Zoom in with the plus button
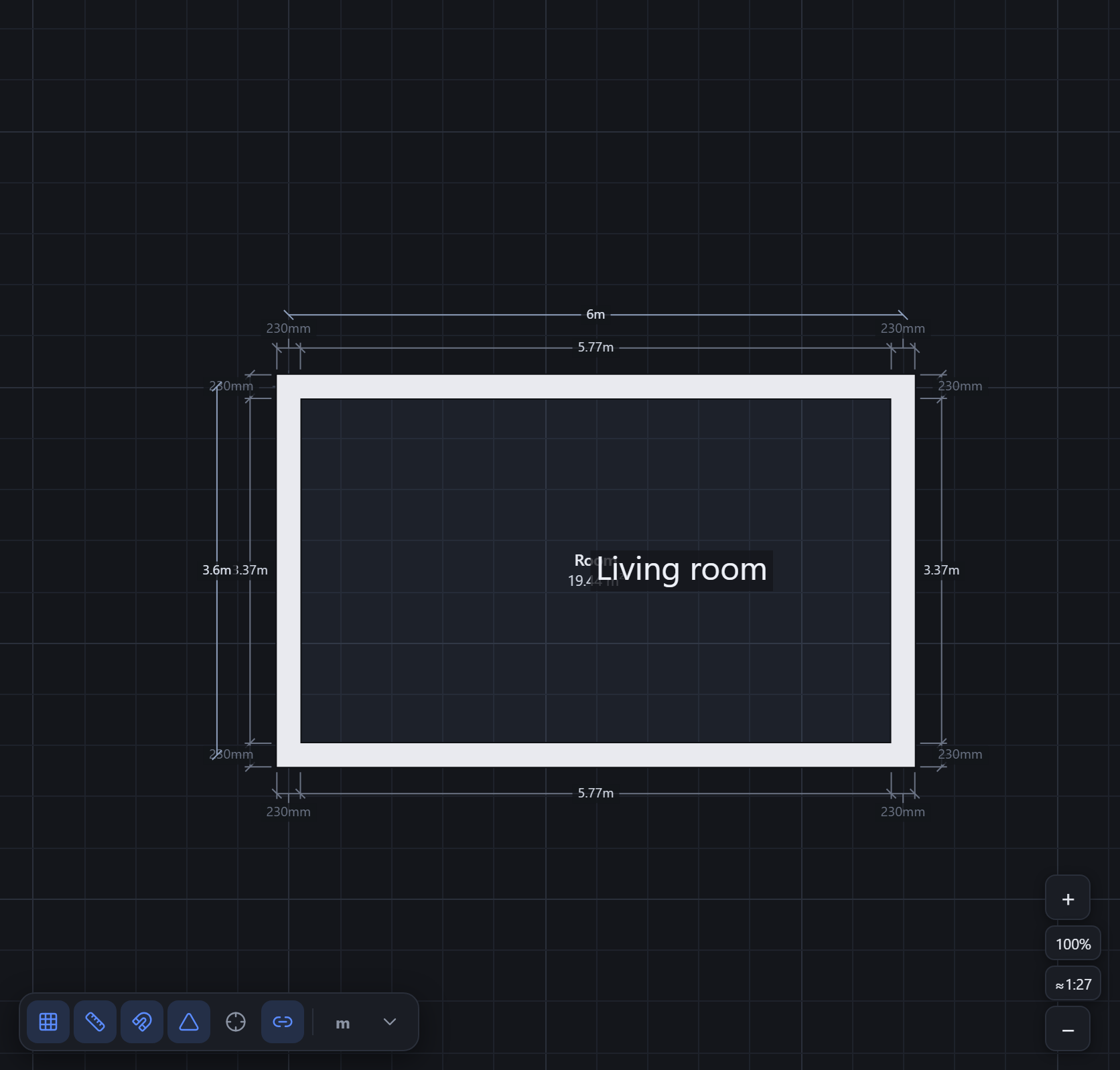The height and width of the screenshot is (1070, 1120). (x=1068, y=898)
